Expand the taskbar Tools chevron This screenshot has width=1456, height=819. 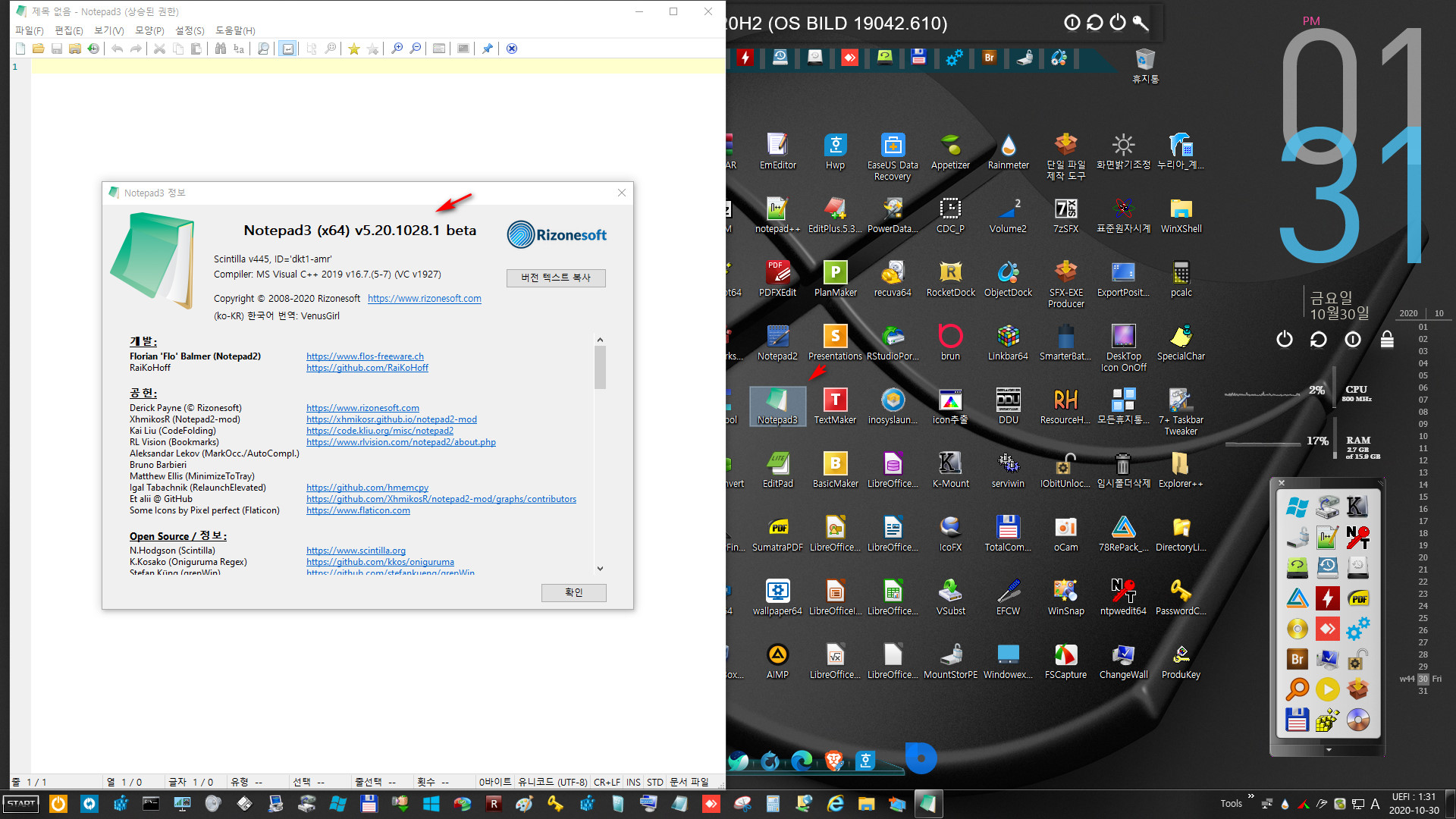pyautogui.click(x=1250, y=796)
